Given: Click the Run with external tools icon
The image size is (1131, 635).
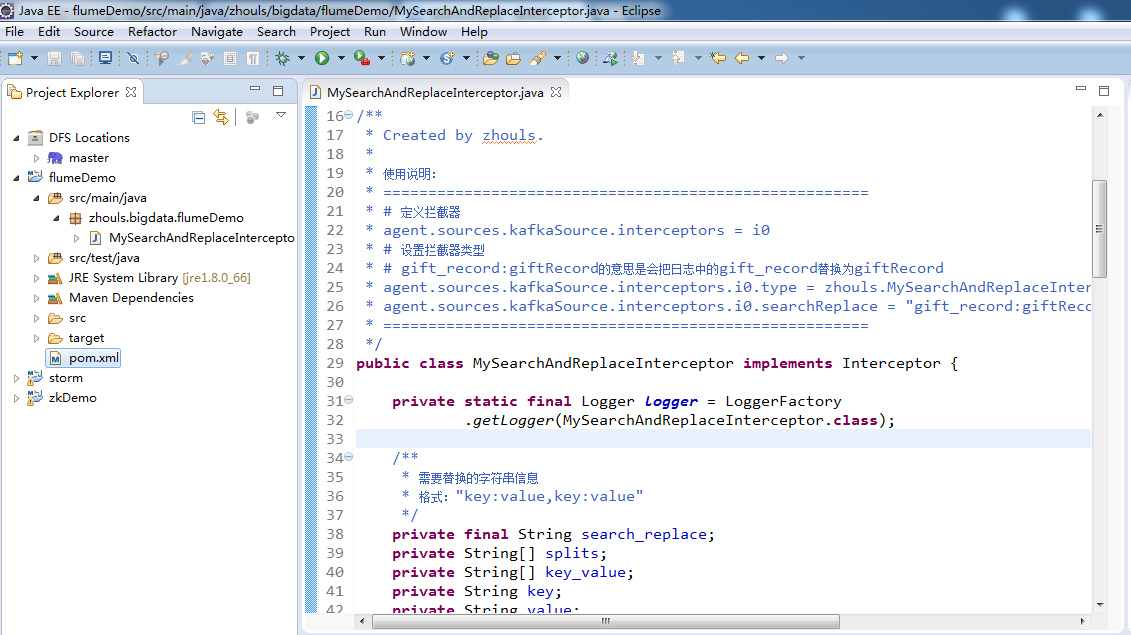Looking at the screenshot, I should tap(362, 58).
